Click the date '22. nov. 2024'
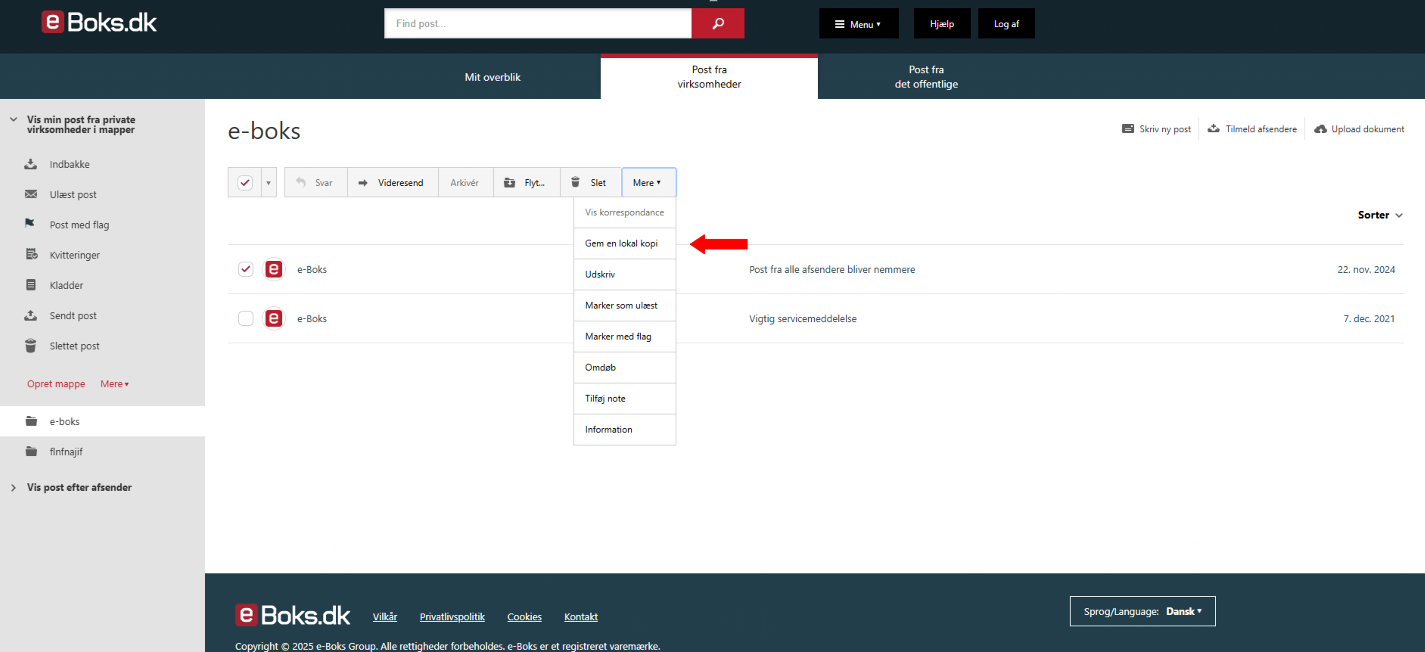 point(1366,270)
